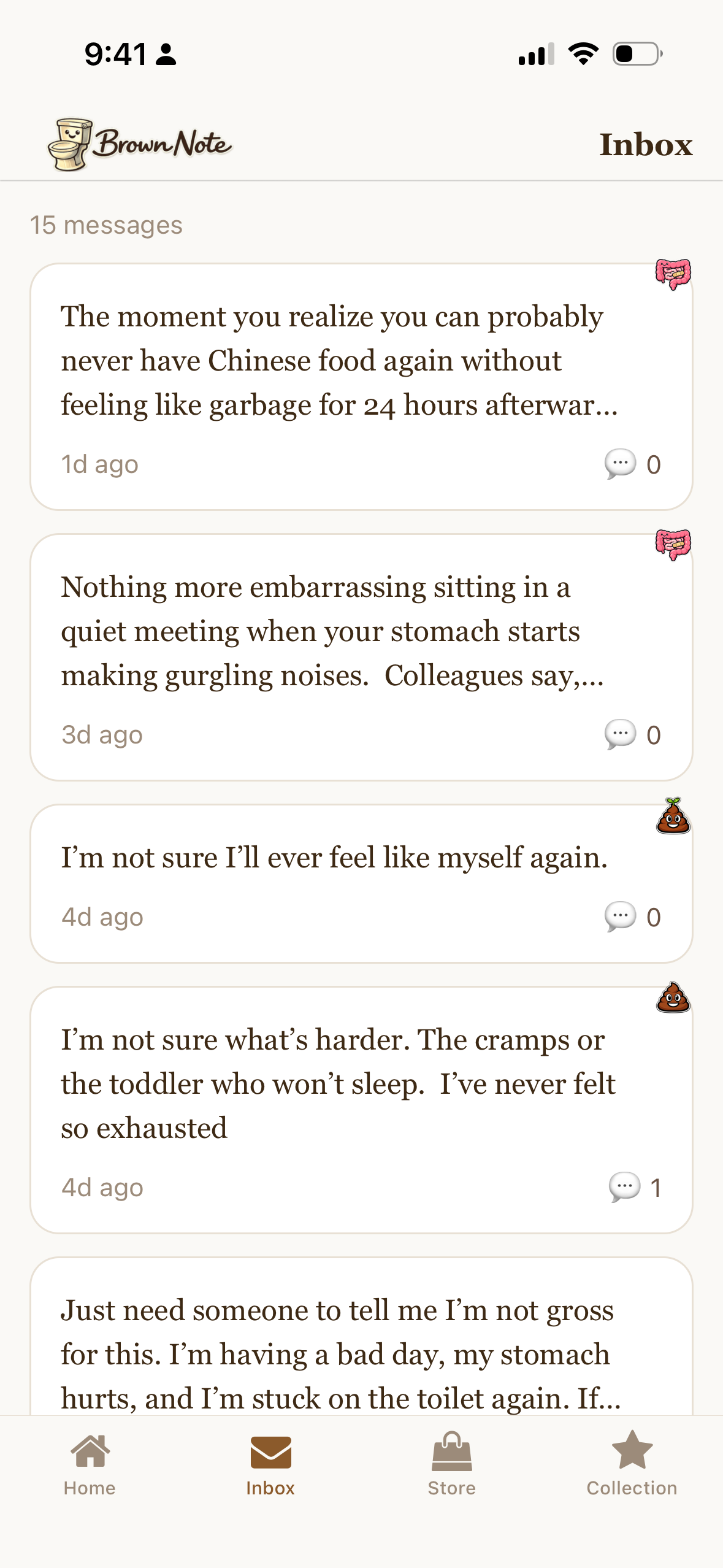
Task: Open the Store tab
Action: [x=451, y=1464]
